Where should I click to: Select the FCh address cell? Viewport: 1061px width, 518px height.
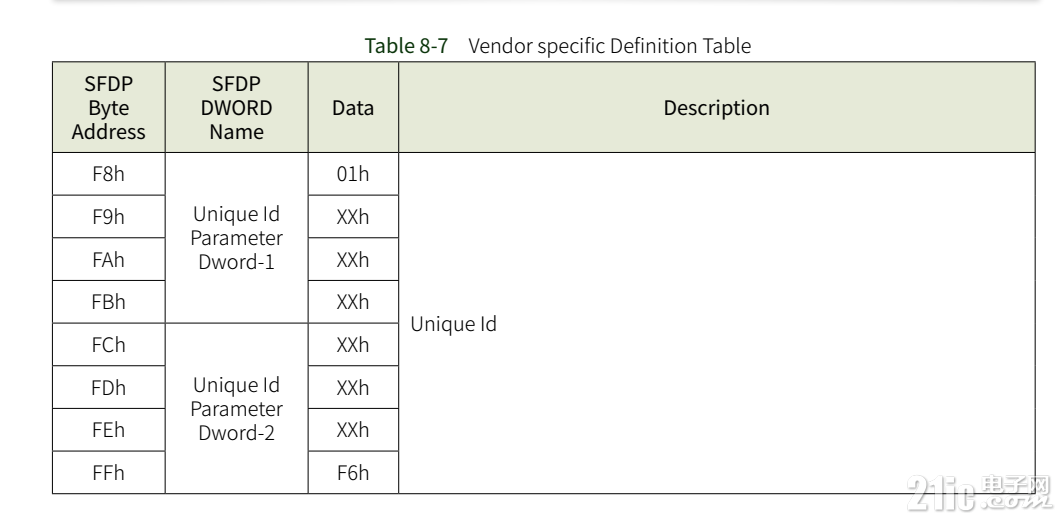(109, 345)
